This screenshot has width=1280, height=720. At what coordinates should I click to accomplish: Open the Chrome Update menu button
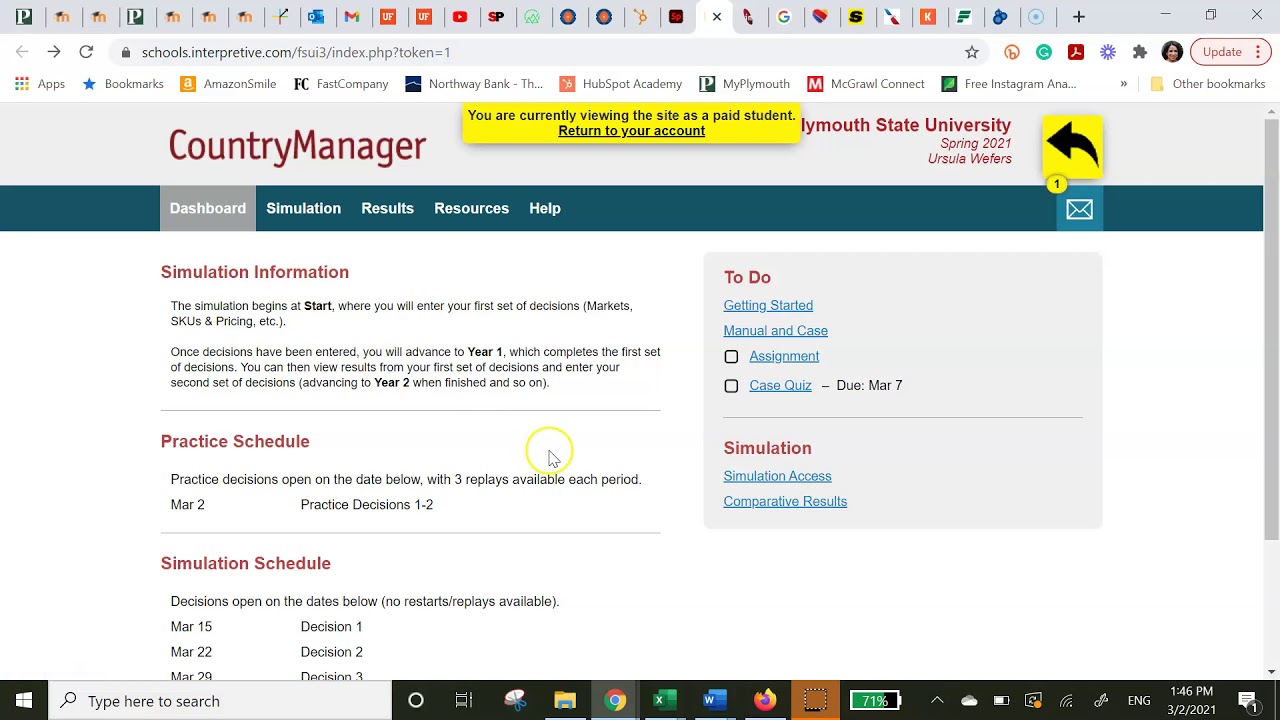click(1230, 52)
